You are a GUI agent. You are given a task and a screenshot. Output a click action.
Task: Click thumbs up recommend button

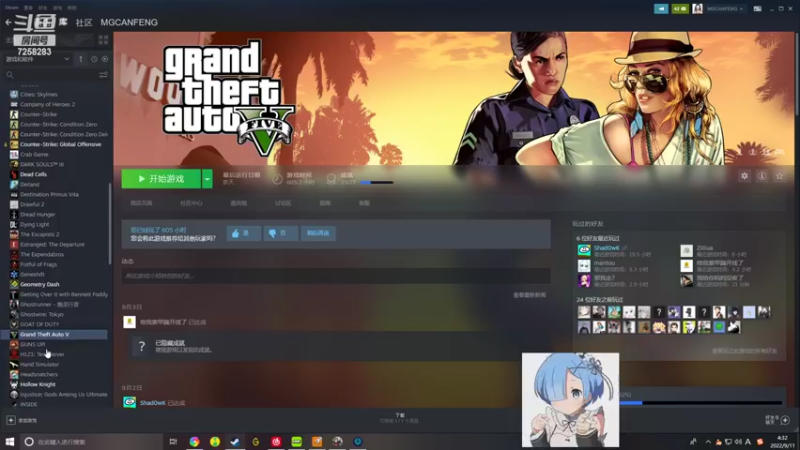tap(243, 233)
